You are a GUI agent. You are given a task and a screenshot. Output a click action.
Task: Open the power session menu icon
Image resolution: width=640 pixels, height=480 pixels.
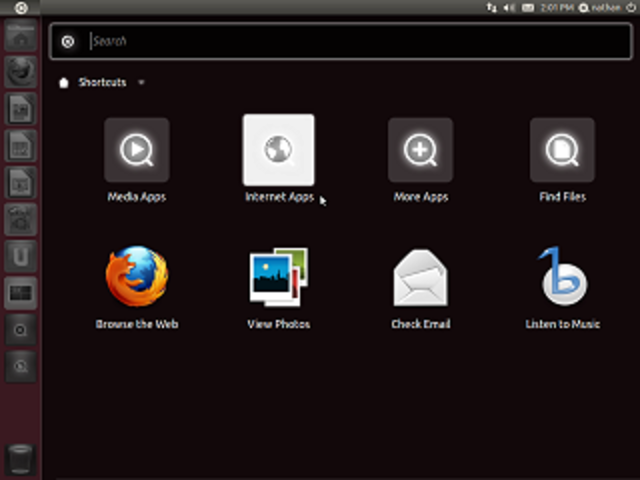pos(631,7)
